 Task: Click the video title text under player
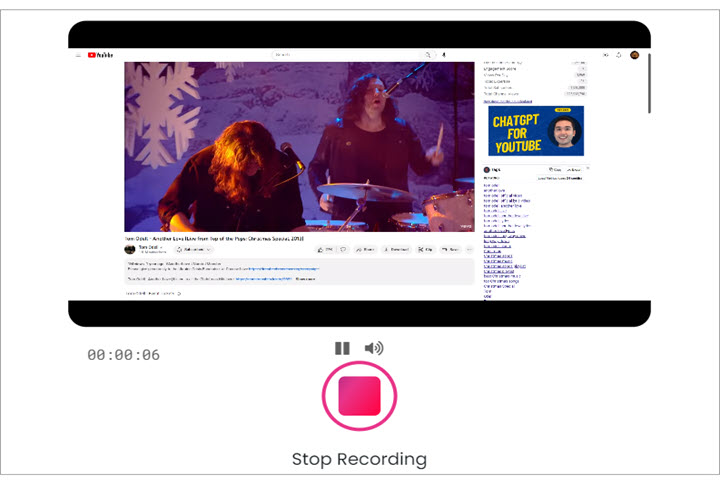coord(214,239)
